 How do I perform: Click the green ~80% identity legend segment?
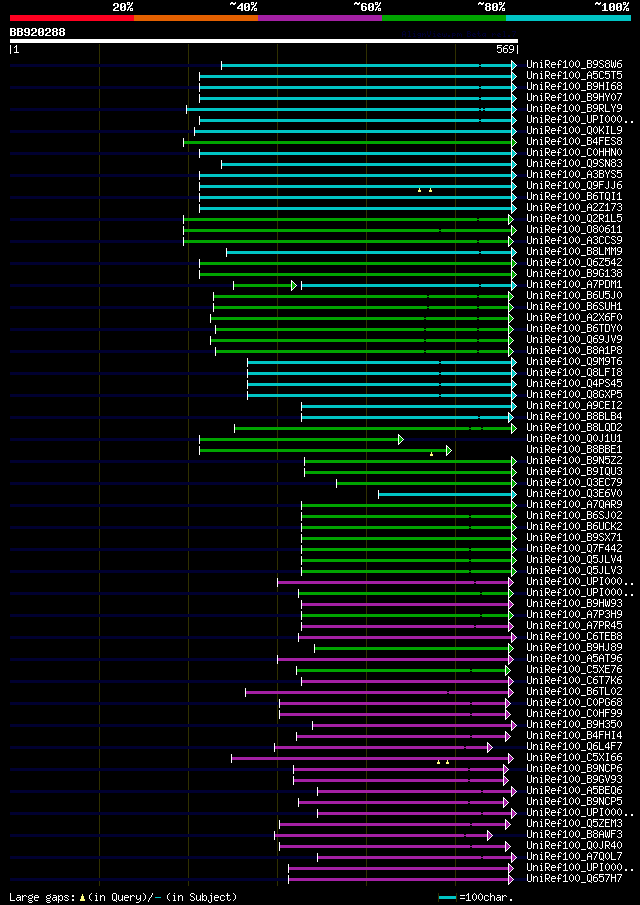coord(444,18)
